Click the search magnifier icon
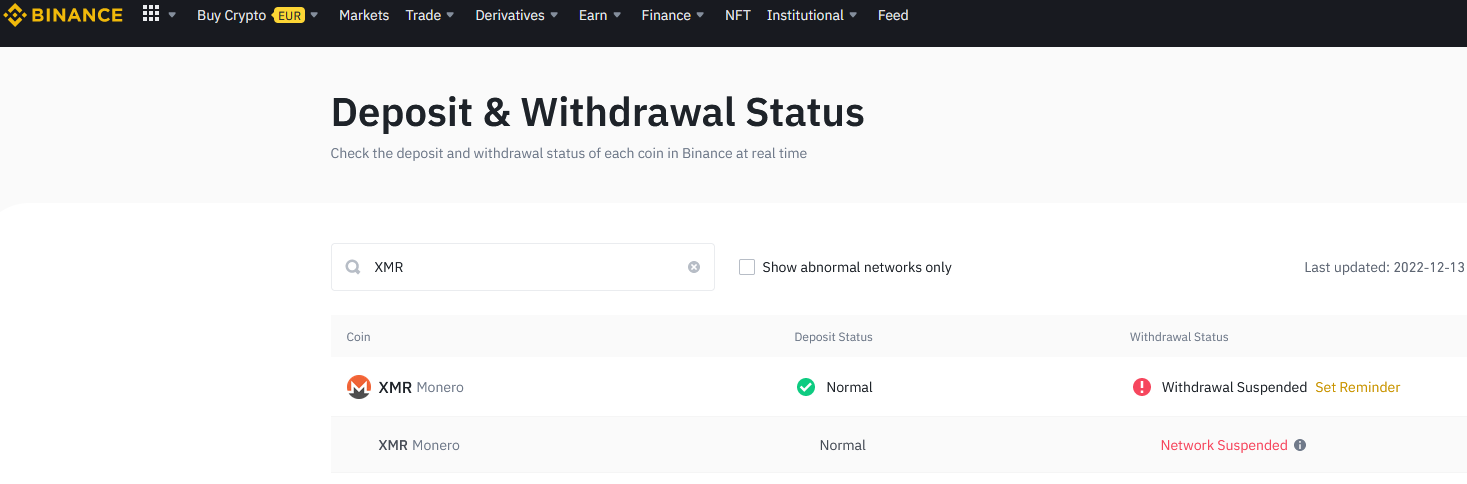Image resolution: width=1467 pixels, height=484 pixels. pyautogui.click(x=353, y=267)
